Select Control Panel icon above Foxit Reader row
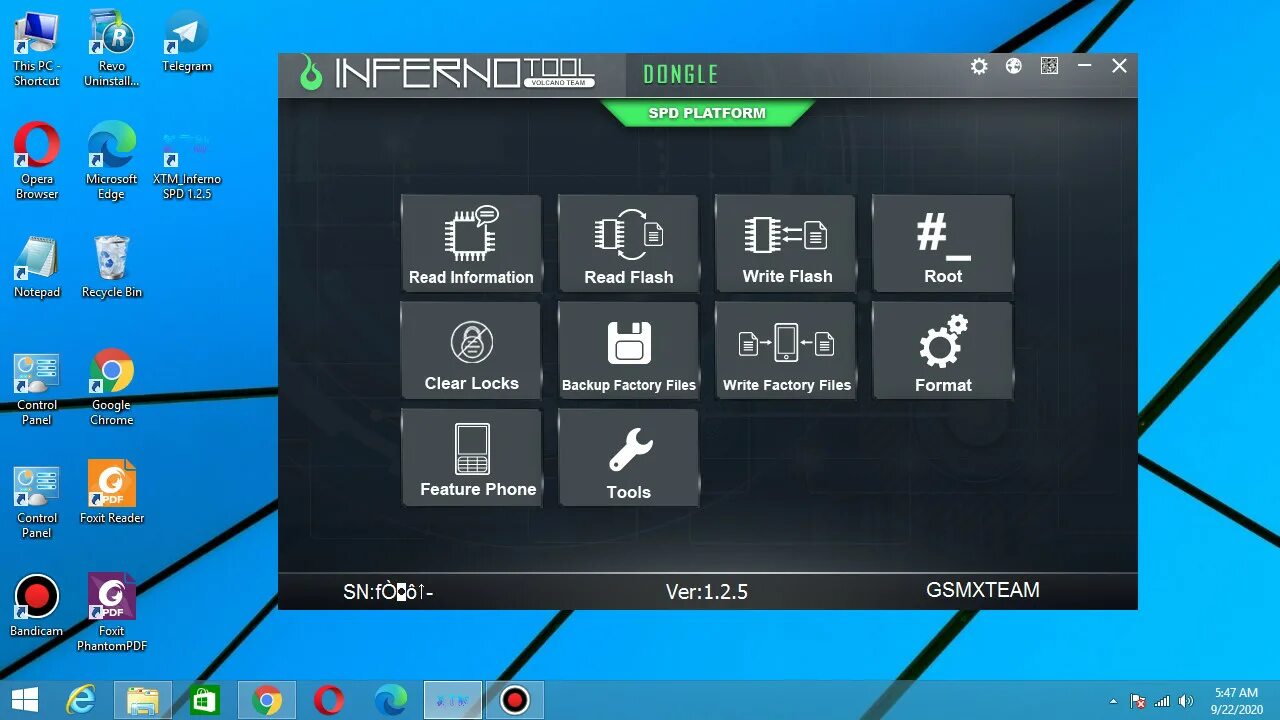The height and width of the screenshot is (720, 1280). click(x=37, y=387)
